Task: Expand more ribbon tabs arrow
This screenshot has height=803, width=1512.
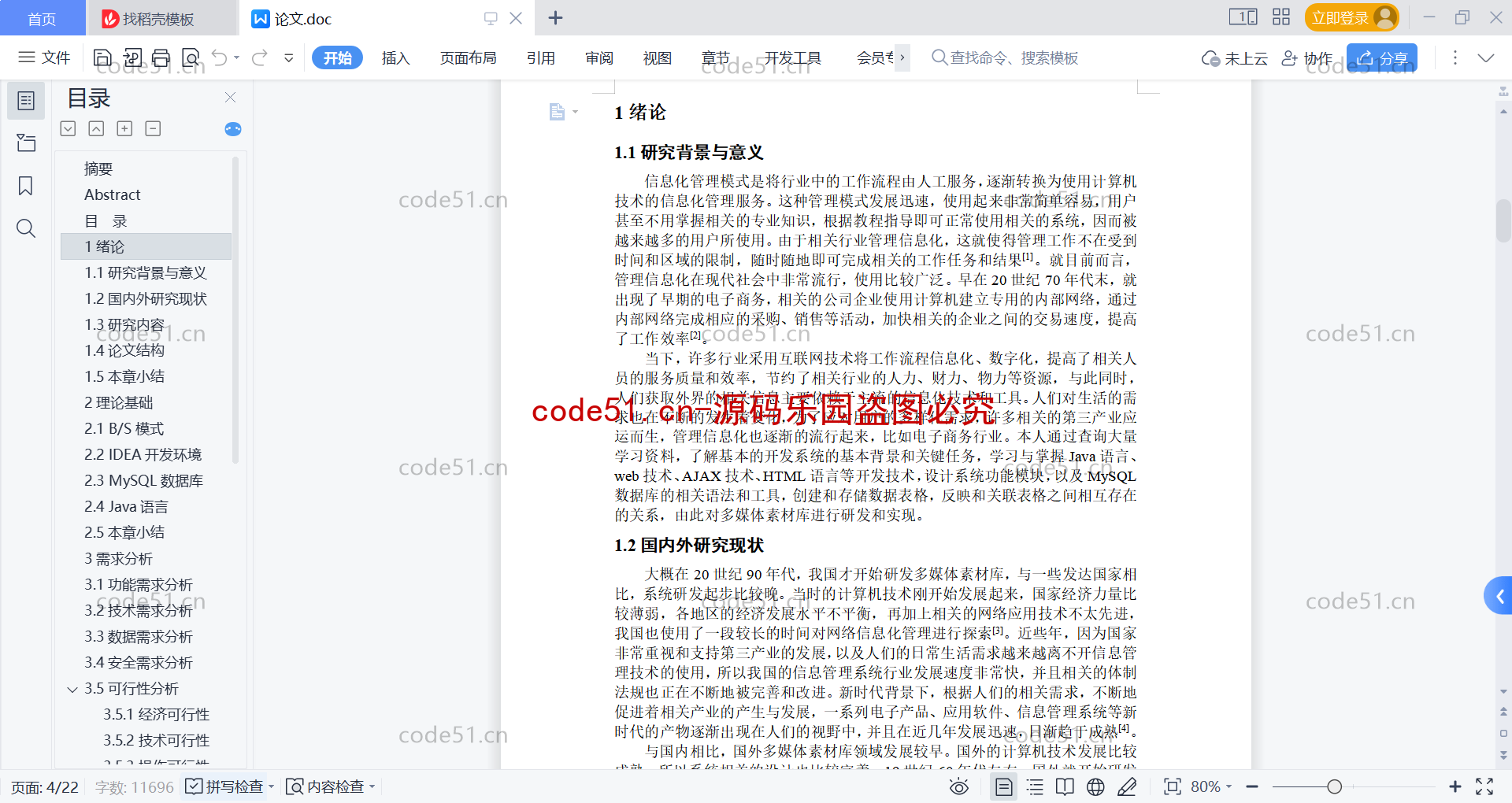Action: 902,57
